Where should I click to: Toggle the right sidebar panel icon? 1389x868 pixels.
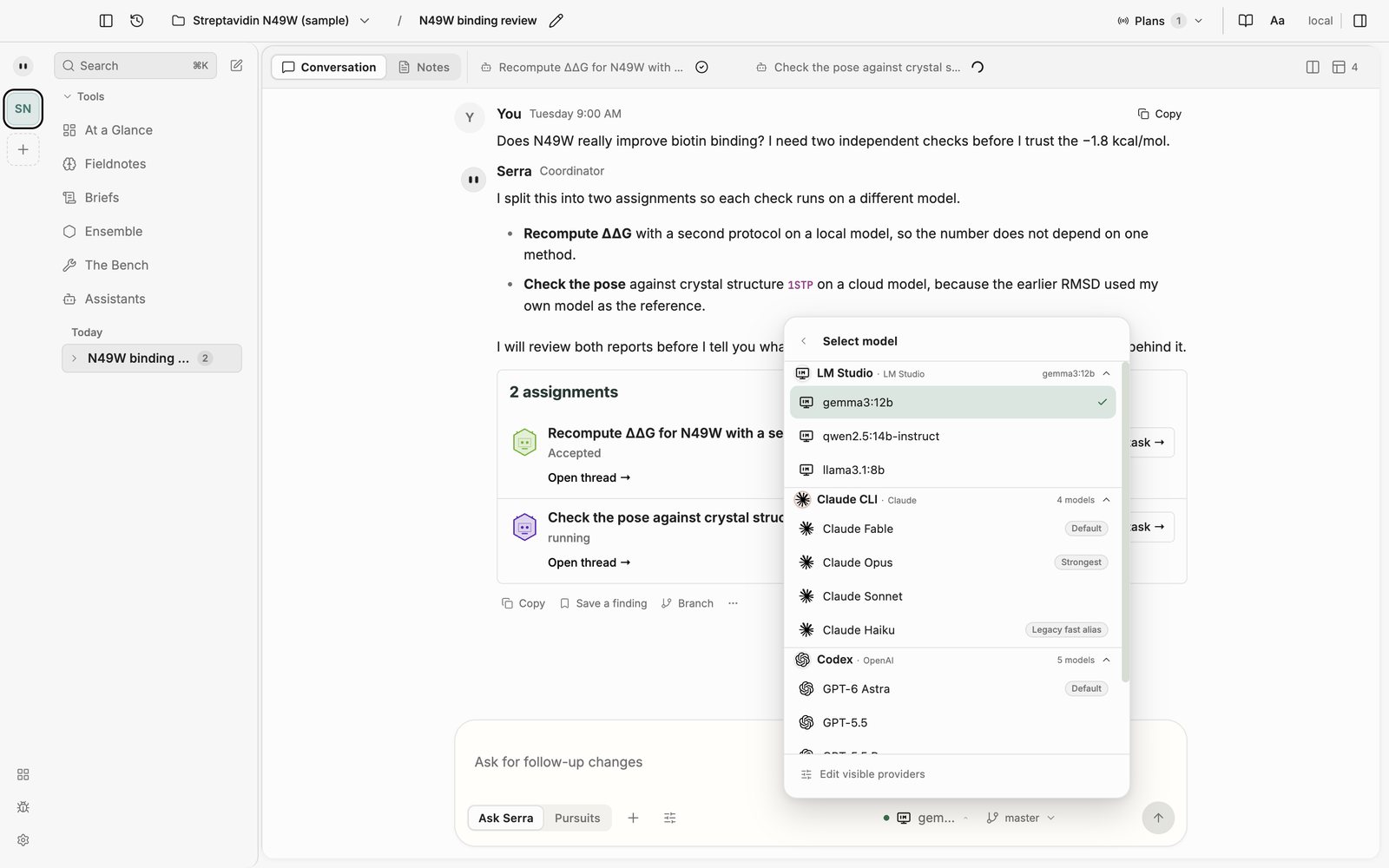click(1360, 21)
